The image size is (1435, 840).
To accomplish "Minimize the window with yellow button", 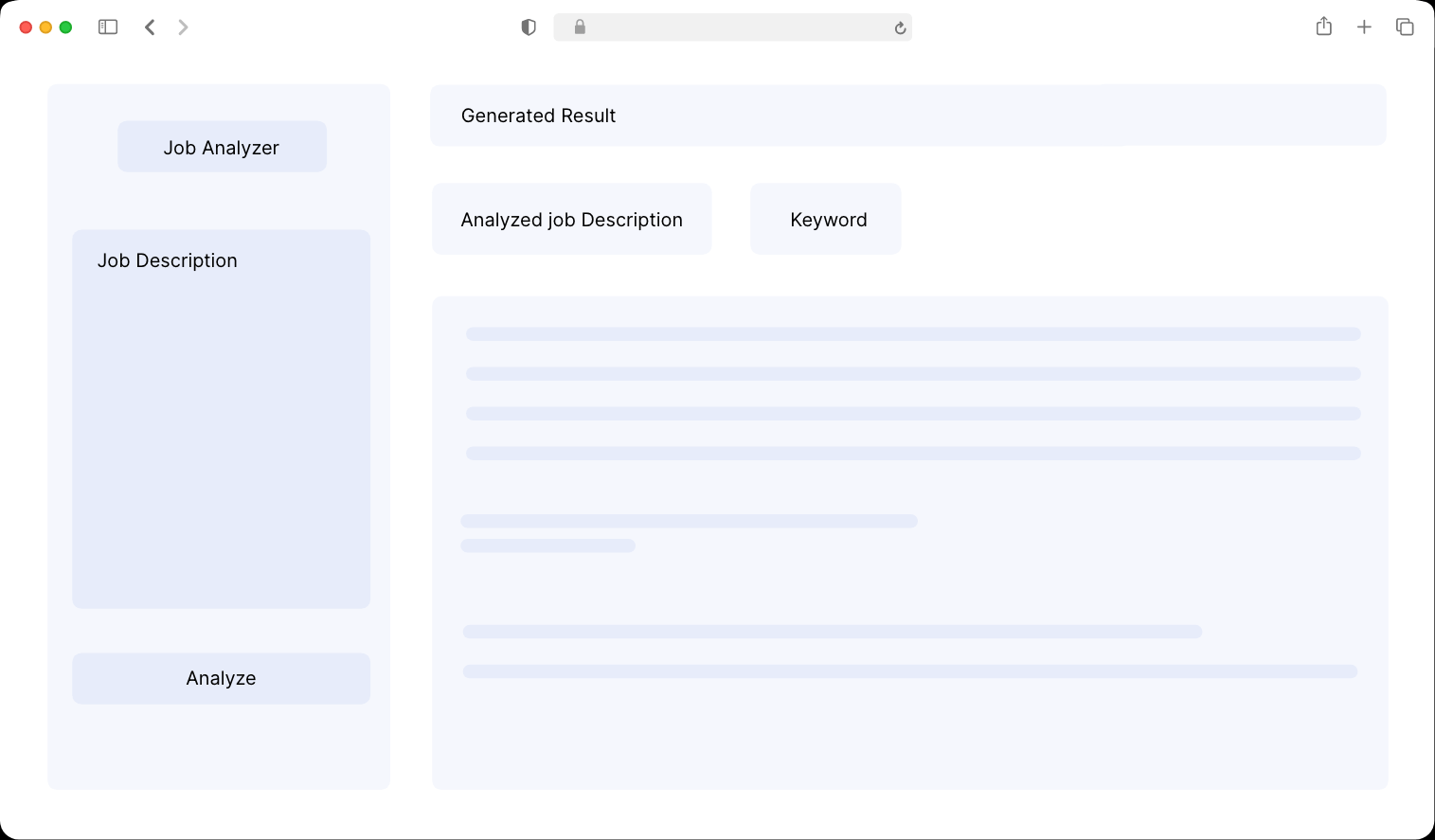I will pyautogui.click(x=45, y=27).
